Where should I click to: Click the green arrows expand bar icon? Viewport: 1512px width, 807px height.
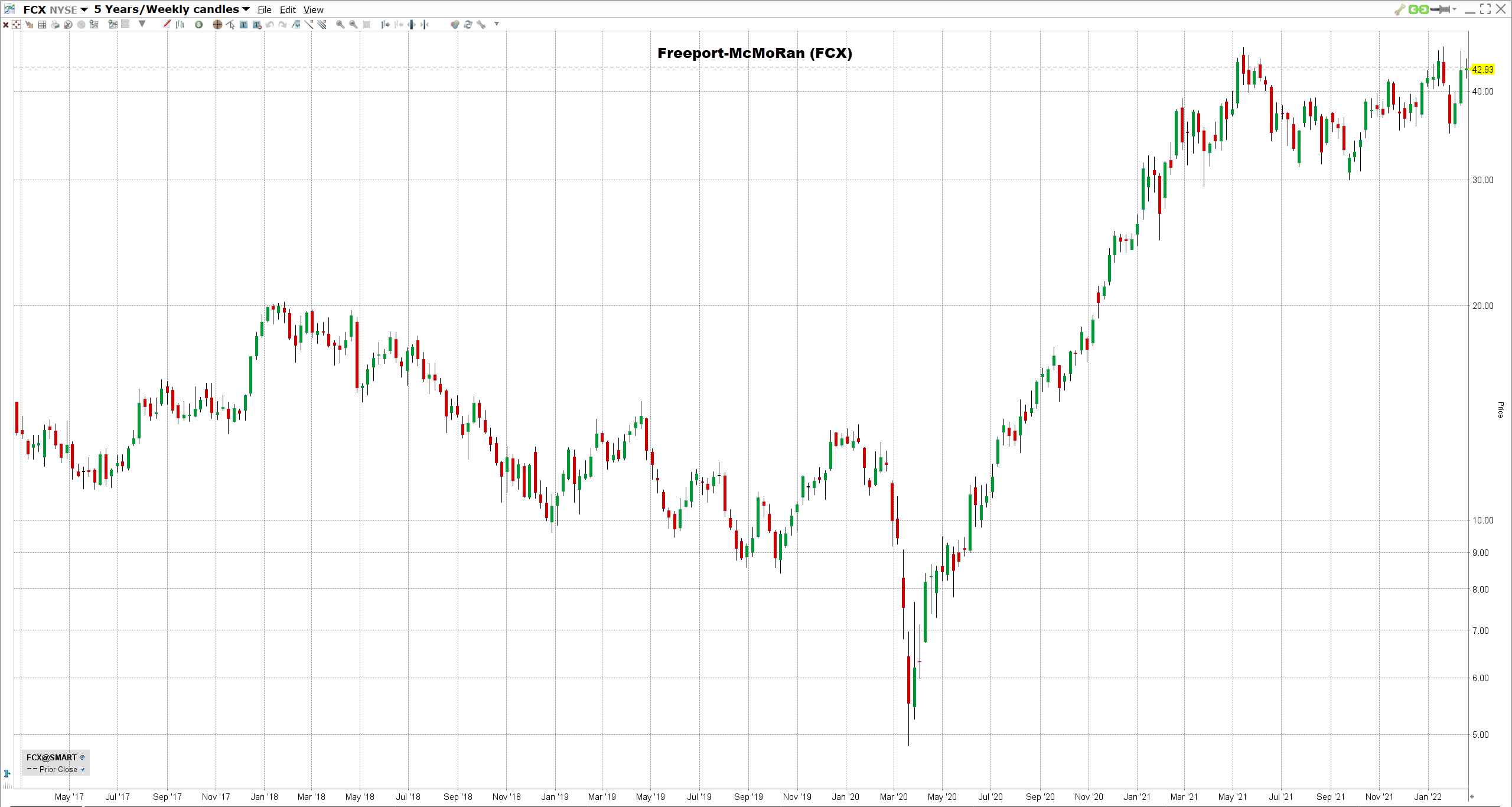tap(411, 24)
